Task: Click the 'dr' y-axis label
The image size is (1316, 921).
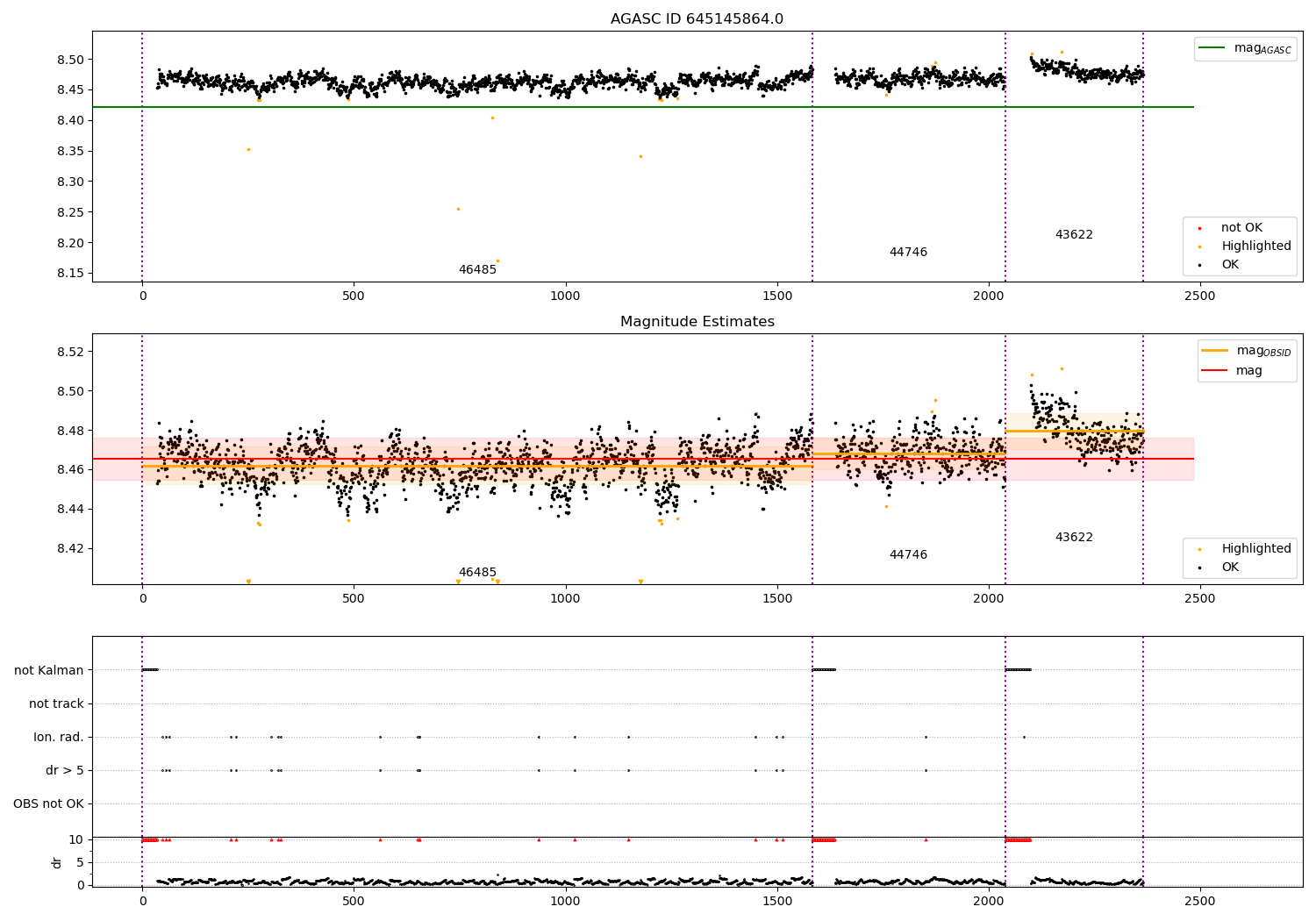Action: pyautogui.click(x=57, y=862)
